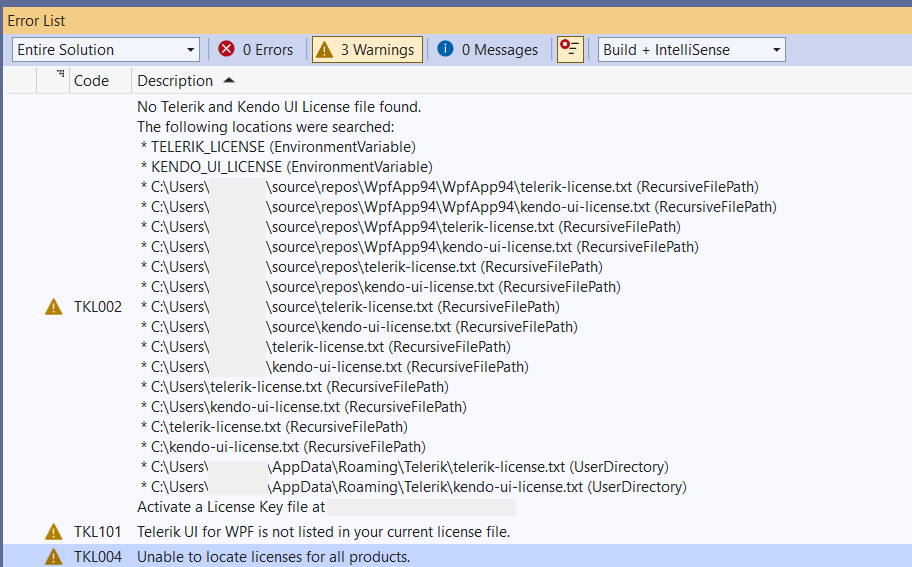912x567 pixels.
Task: Click the TELERIK_LICENSE EnvironmentVariable line
Action: (x=278, y=147)
